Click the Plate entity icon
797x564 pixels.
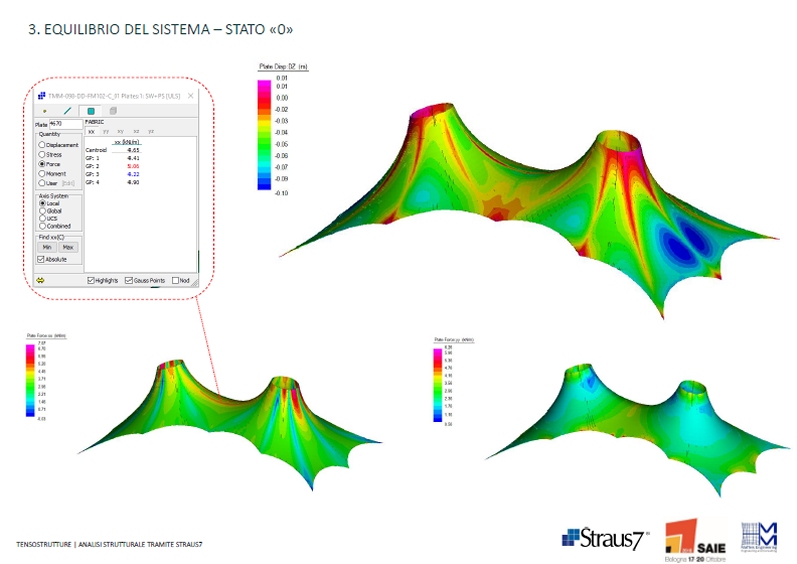coord(91,110)
